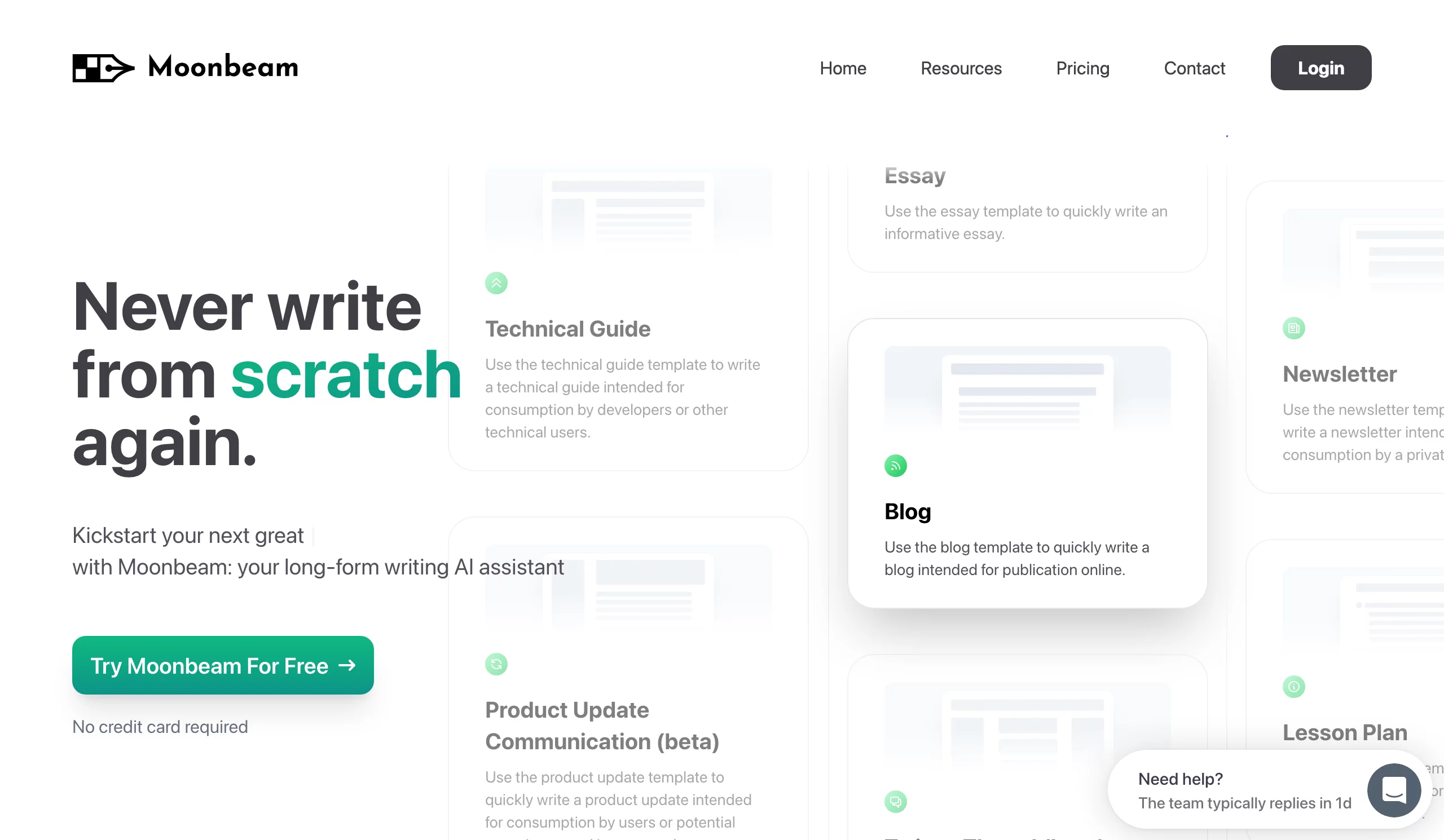Open the Home menu item
Image resolution: width=1444 pixels, height=840 pixels.
pyautogui.click(x=843, y=67)
